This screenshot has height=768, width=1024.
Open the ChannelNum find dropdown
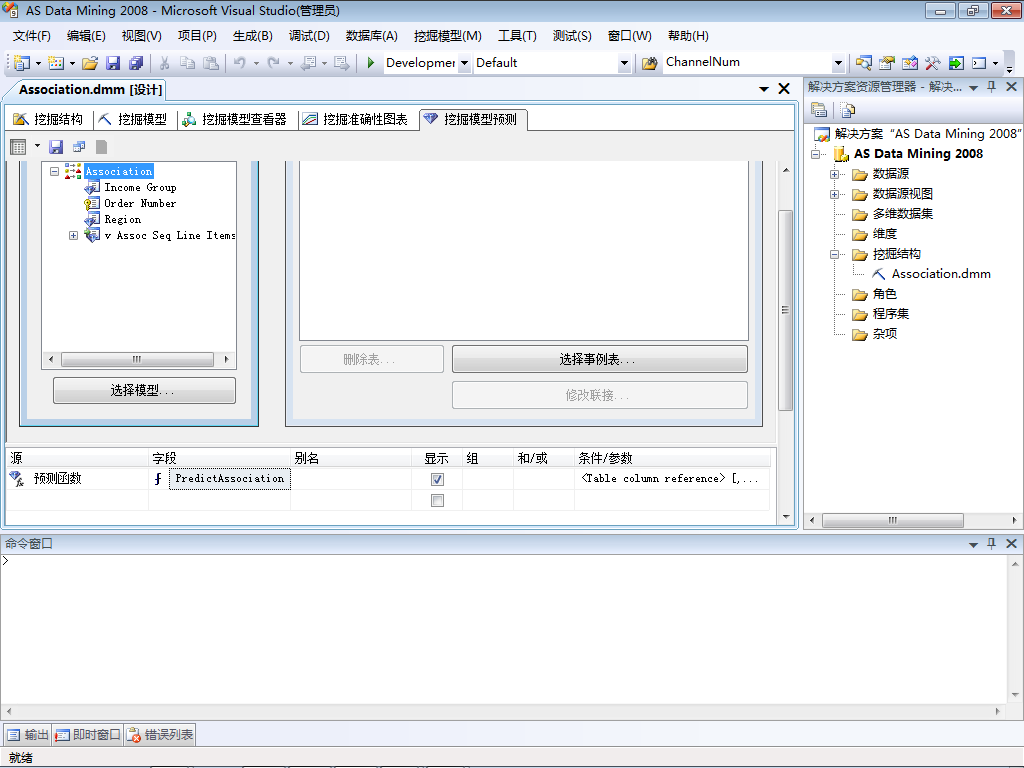click(839, 63)
